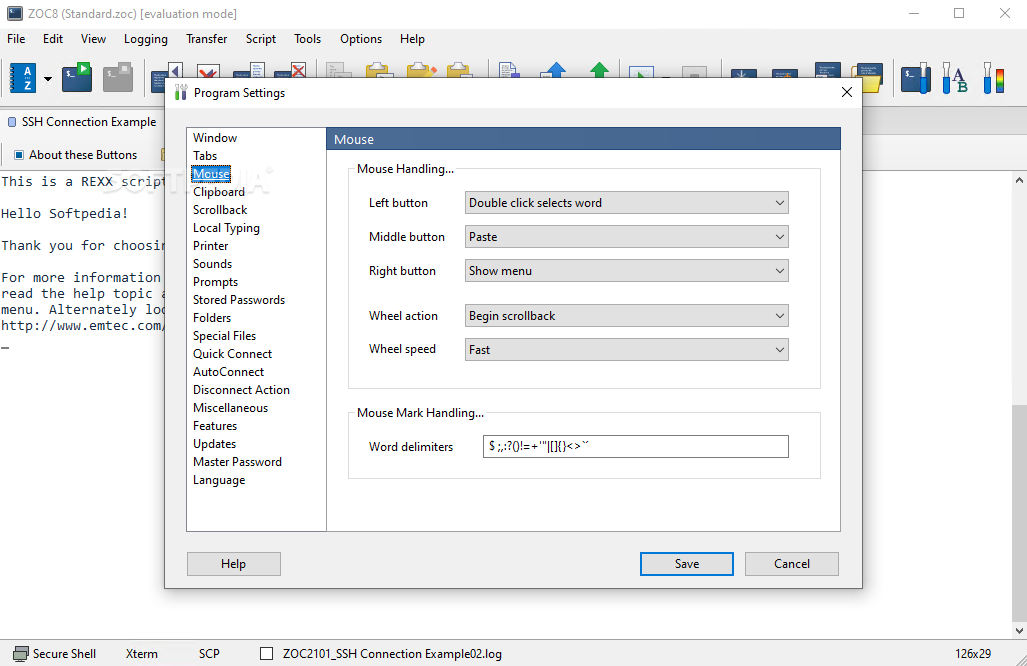Open the Script menu
1027x666 pixels.
pyautogui.click(x=261, y=39)
